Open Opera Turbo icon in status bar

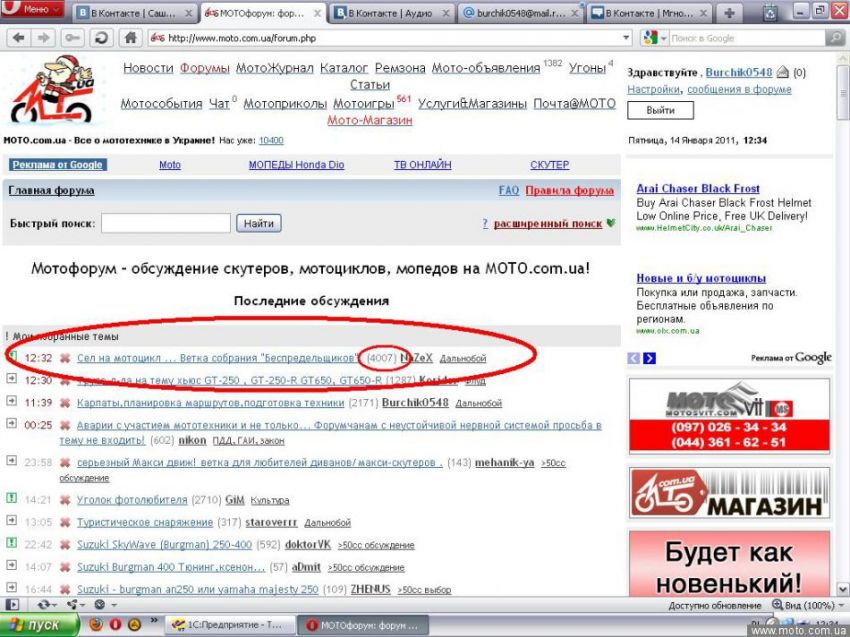(x=100, y=604)
